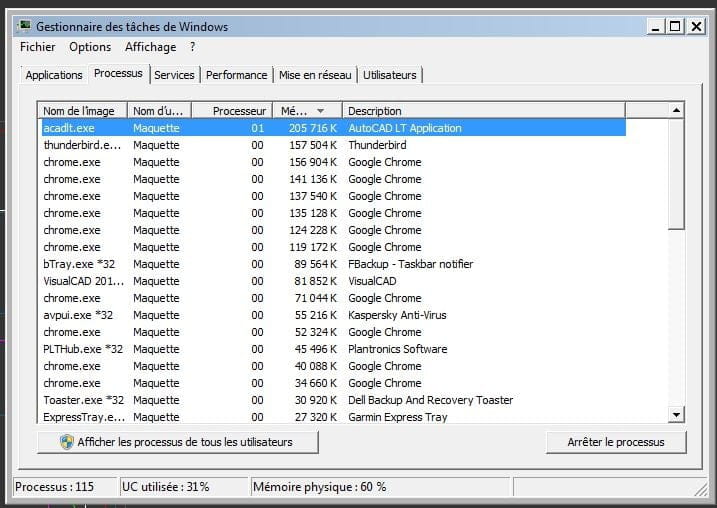Click the Task Manager title bar icon
This screenshot has width=717, height=508.
point(24,26)
